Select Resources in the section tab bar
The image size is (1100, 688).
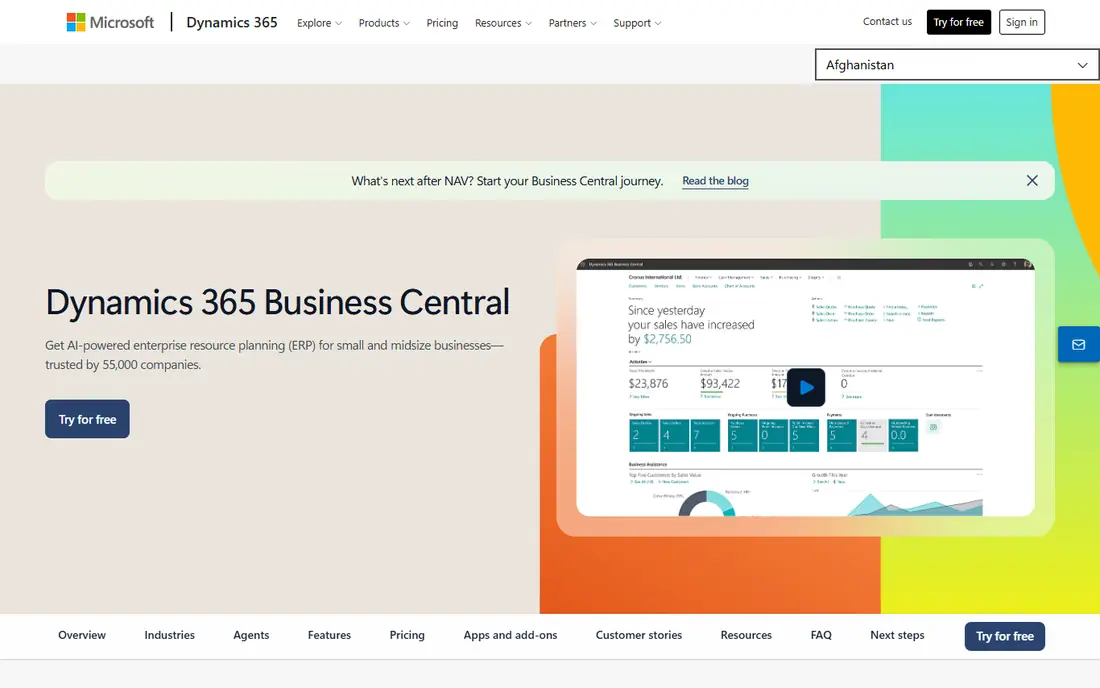(746, 635)
